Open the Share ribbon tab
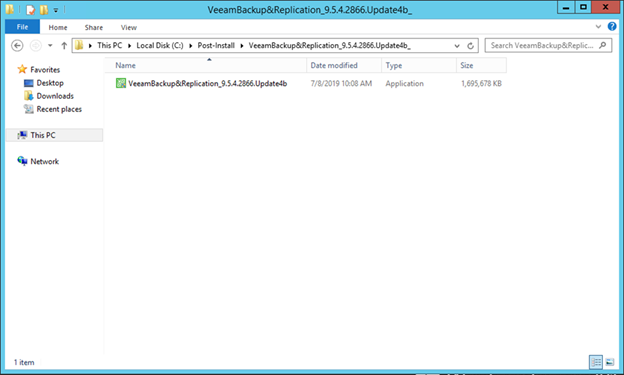Viewport: 624px width, 375px height. 94,27
